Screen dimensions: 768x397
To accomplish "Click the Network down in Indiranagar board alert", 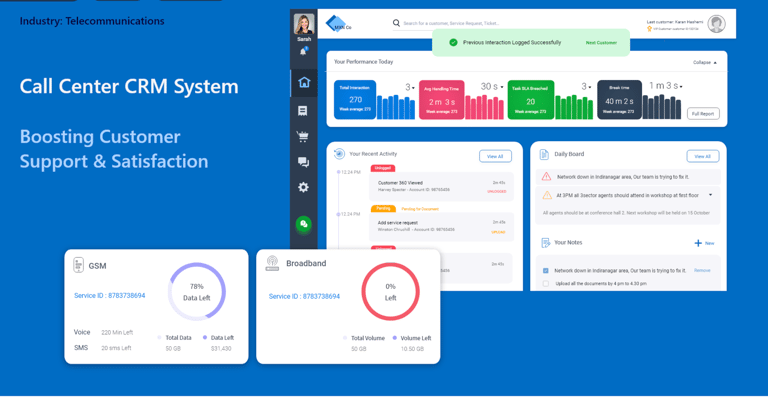I will coord(628,177).
